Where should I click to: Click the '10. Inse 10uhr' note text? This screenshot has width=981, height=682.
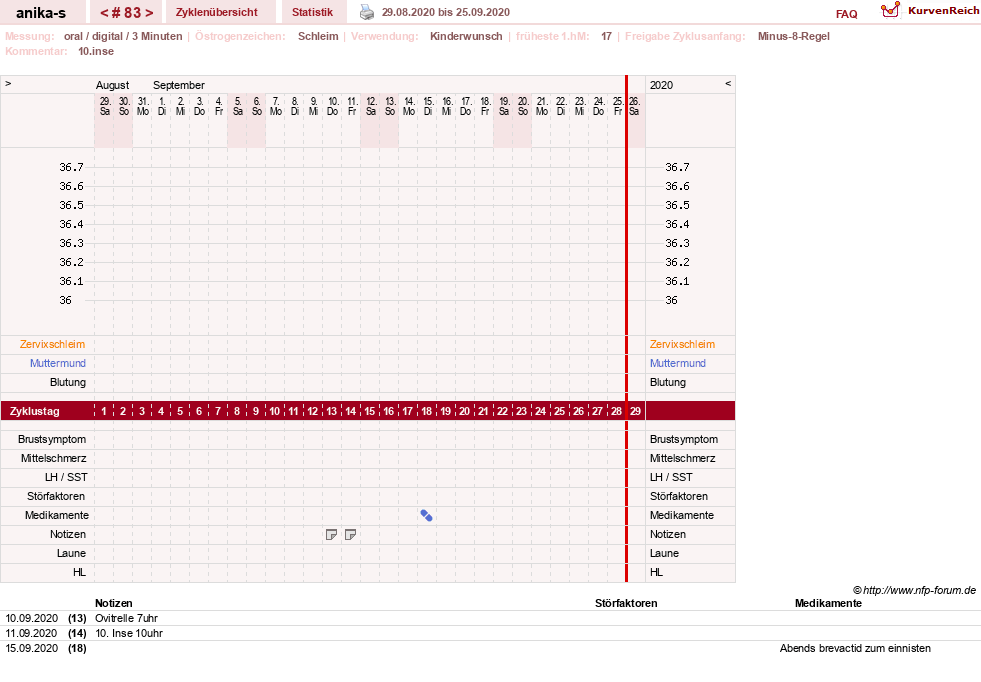129,633
